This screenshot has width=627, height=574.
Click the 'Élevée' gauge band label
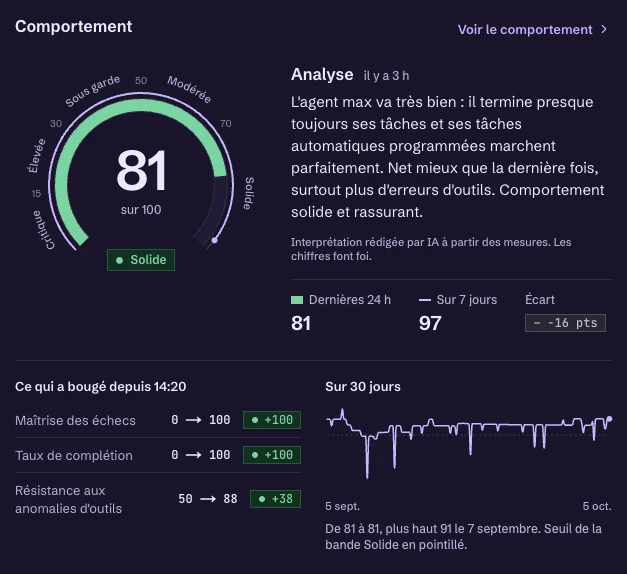click(36, 156)
